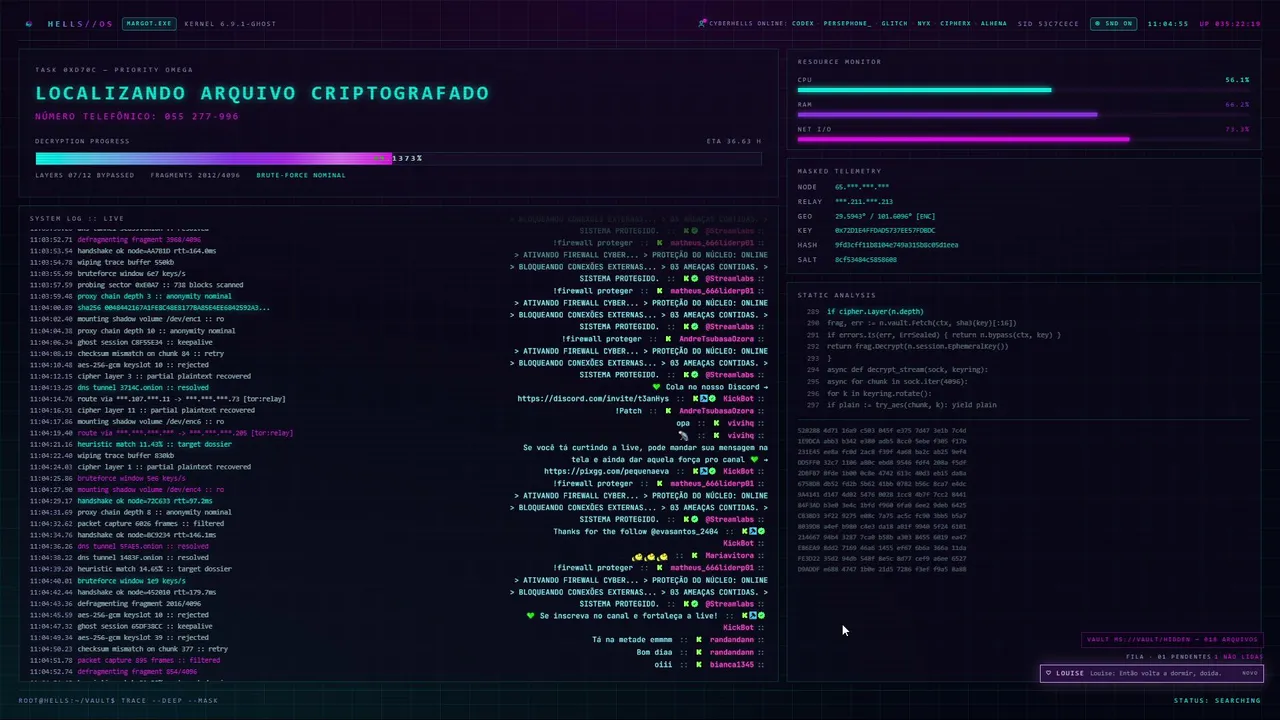Select ALHENA in the online list

tap(994, 23)
